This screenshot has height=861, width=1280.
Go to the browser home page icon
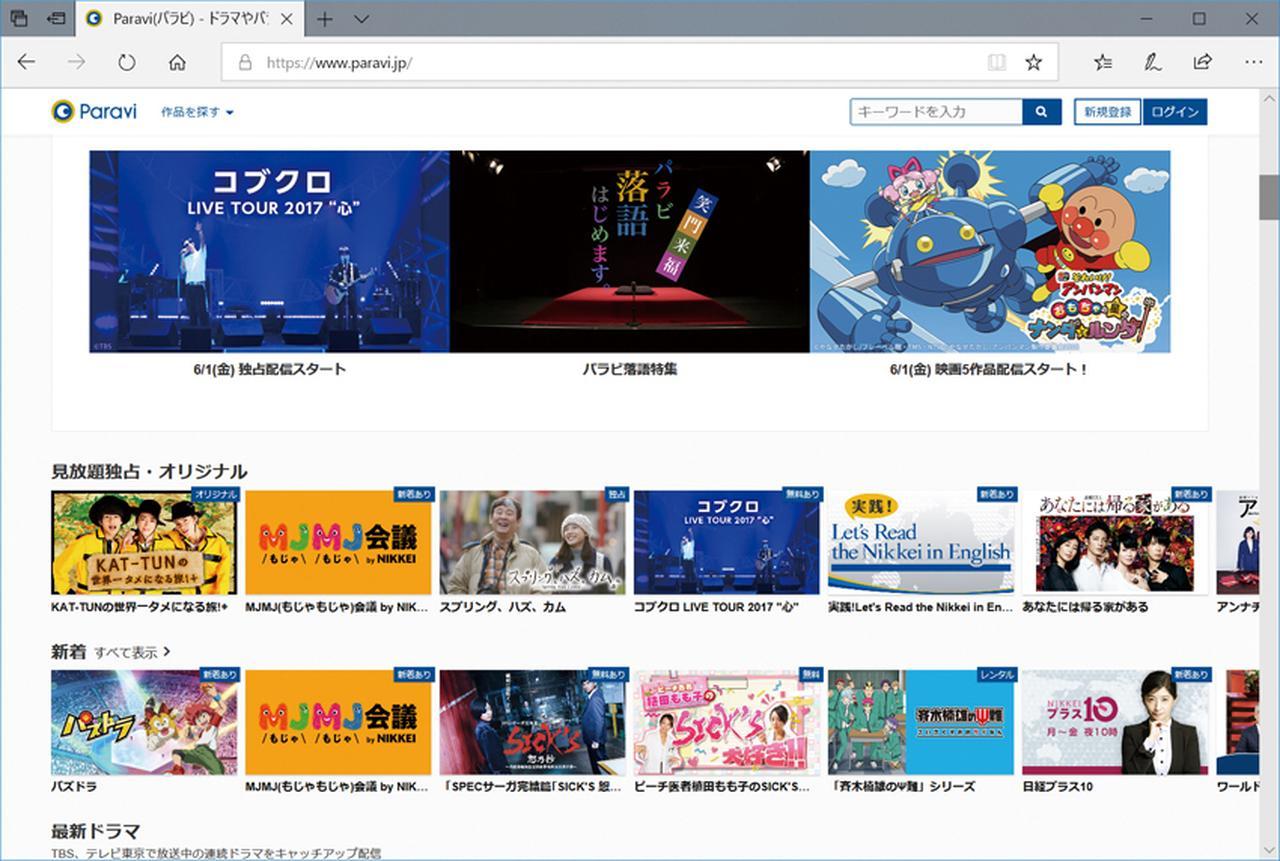point(177,62)
